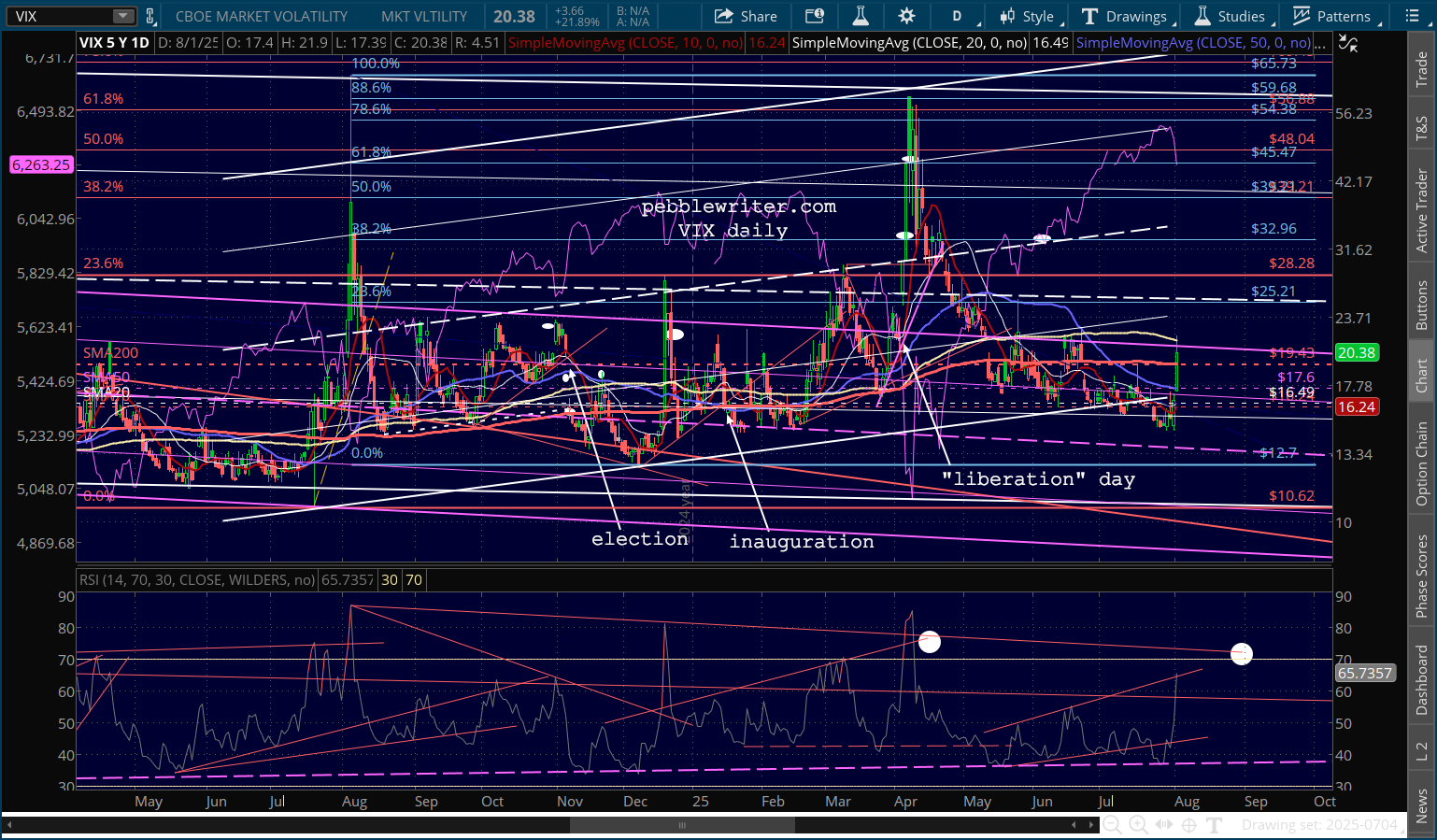Click the inauguration annotation text
Image resolution: width=1437 pixels, height=840 pixels.
[x=802, y=542]
